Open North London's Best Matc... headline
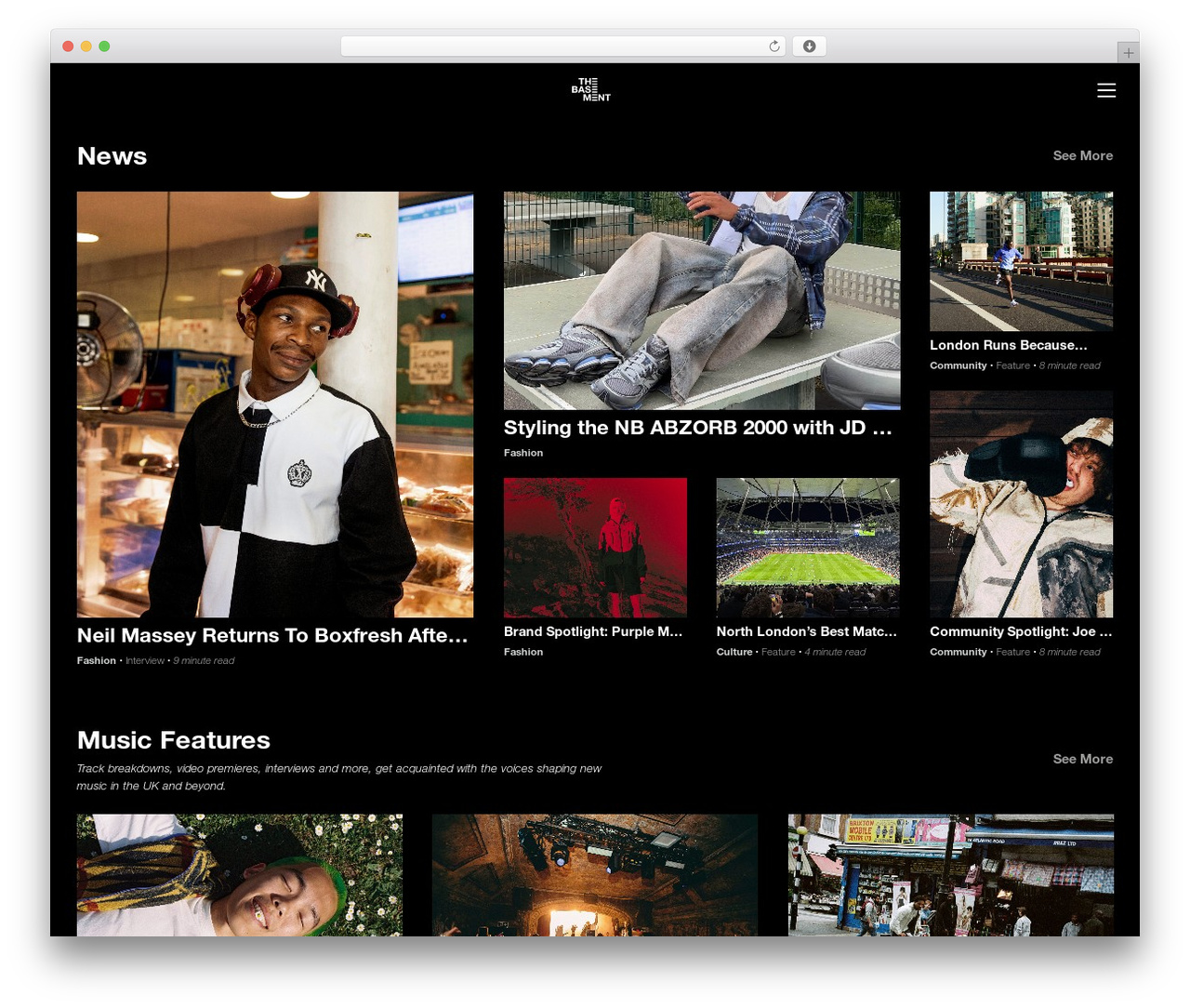The image size is (1190, 1008). [x=807, y=631]
